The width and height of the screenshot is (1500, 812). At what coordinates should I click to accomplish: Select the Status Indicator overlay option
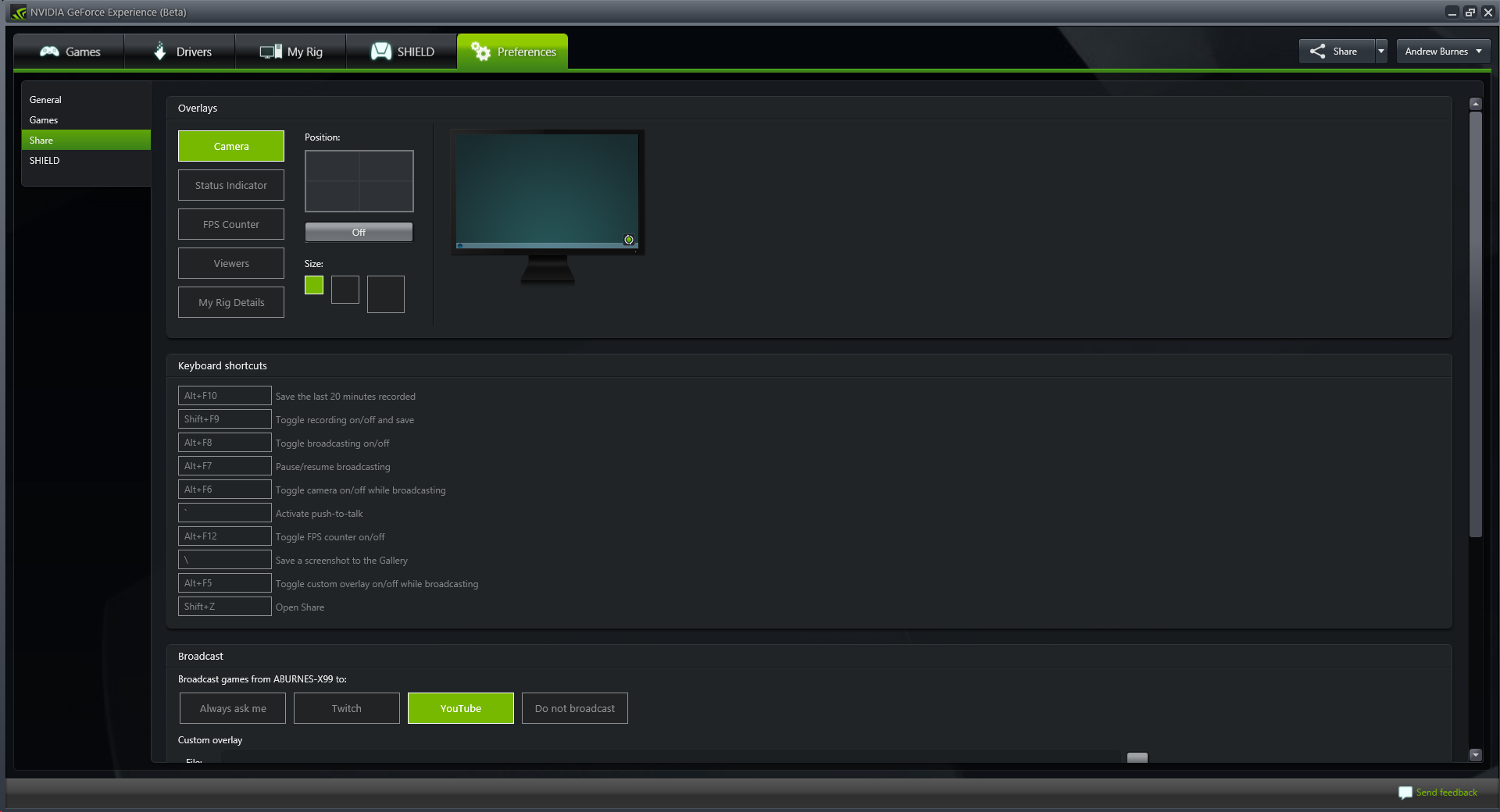coord(231,185)
